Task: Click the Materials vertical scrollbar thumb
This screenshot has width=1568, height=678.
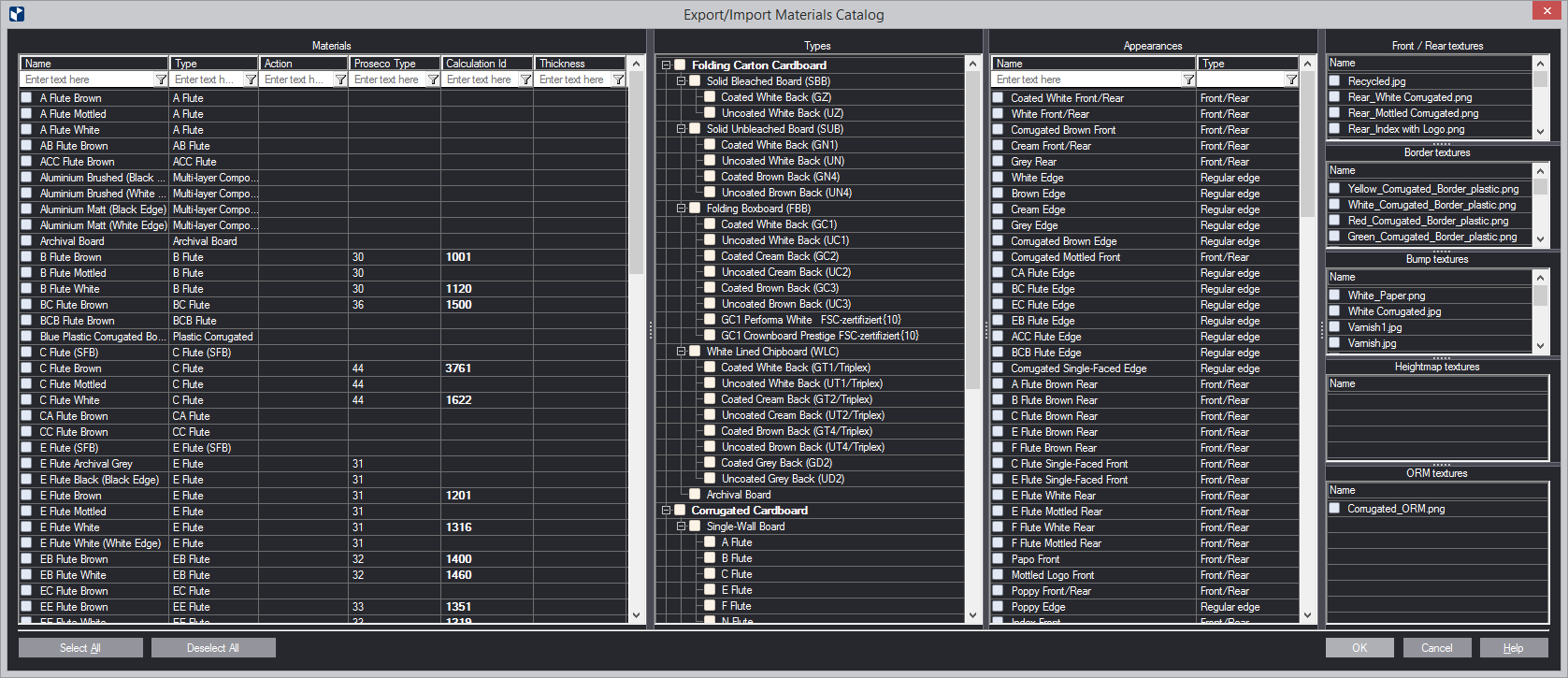Action: point(637,174)
